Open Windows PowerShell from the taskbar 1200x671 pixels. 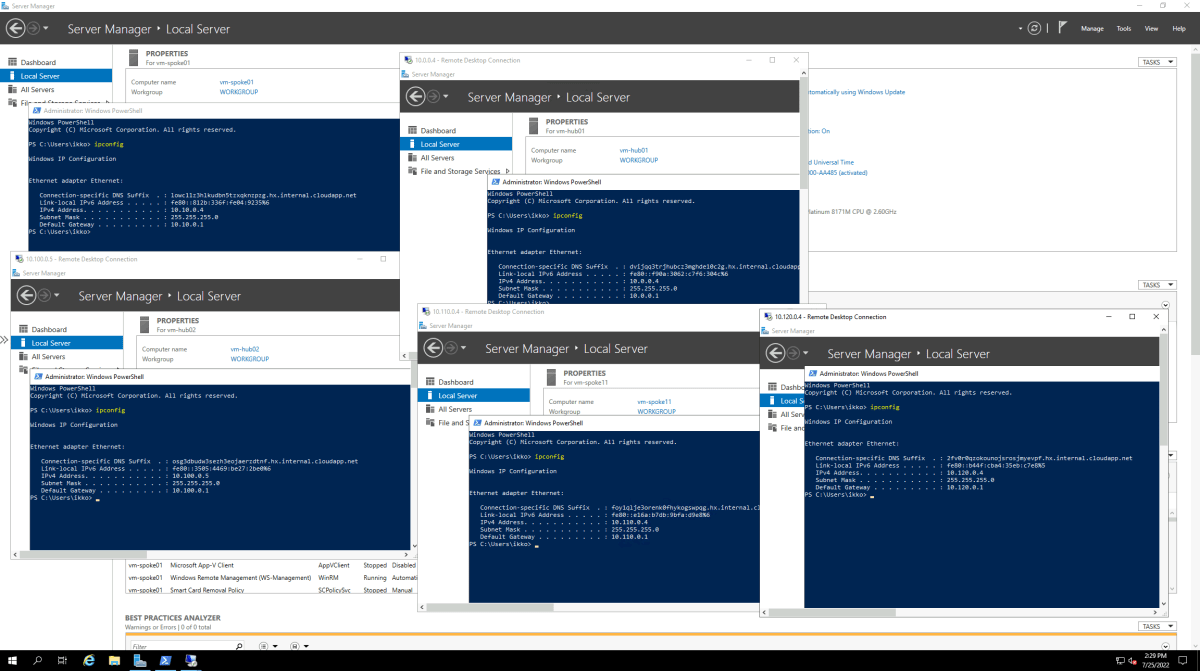pos(163,660)
